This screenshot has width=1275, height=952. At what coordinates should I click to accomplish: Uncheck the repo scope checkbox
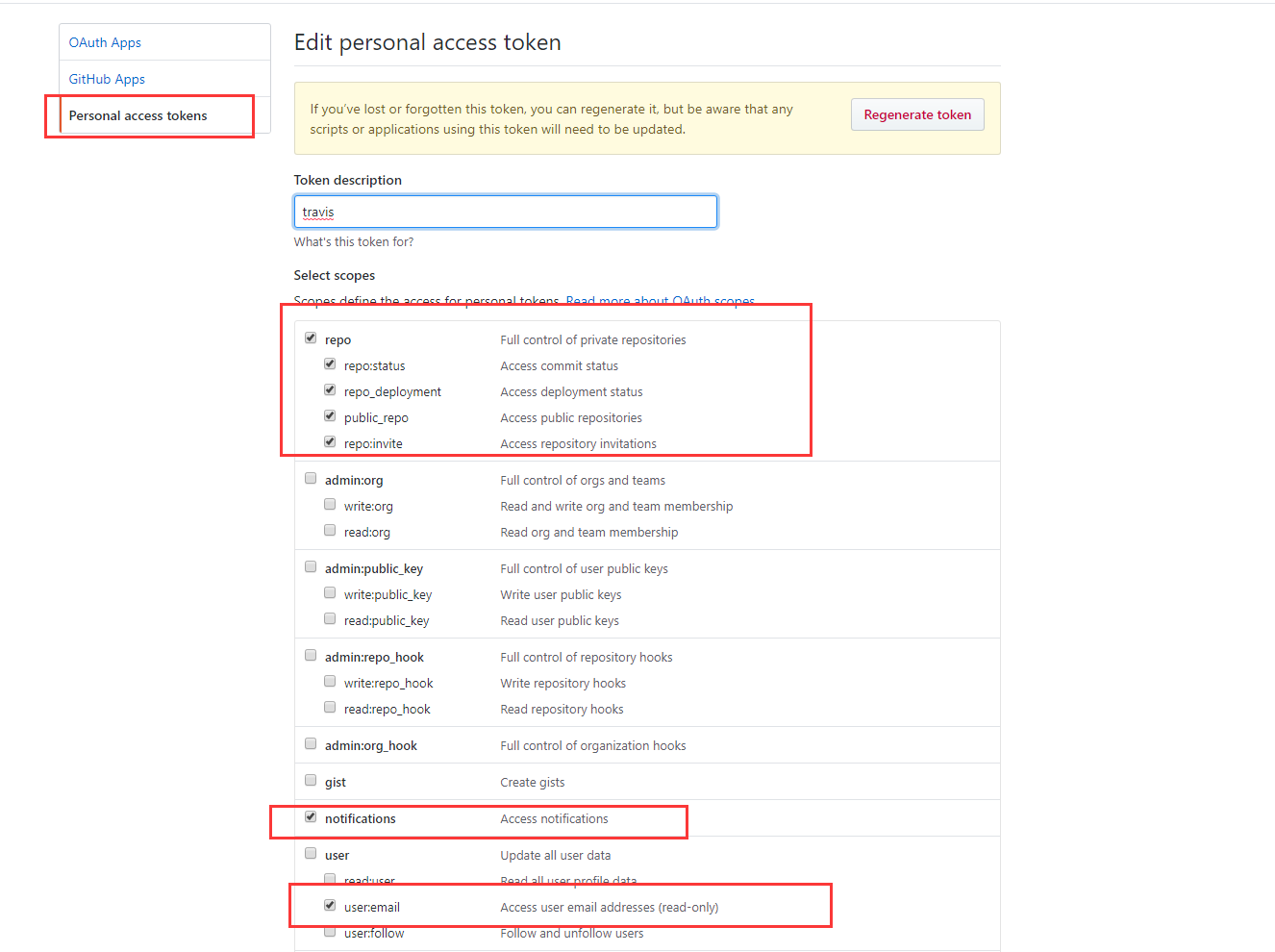pyautogui.click(x=311, y=338)
